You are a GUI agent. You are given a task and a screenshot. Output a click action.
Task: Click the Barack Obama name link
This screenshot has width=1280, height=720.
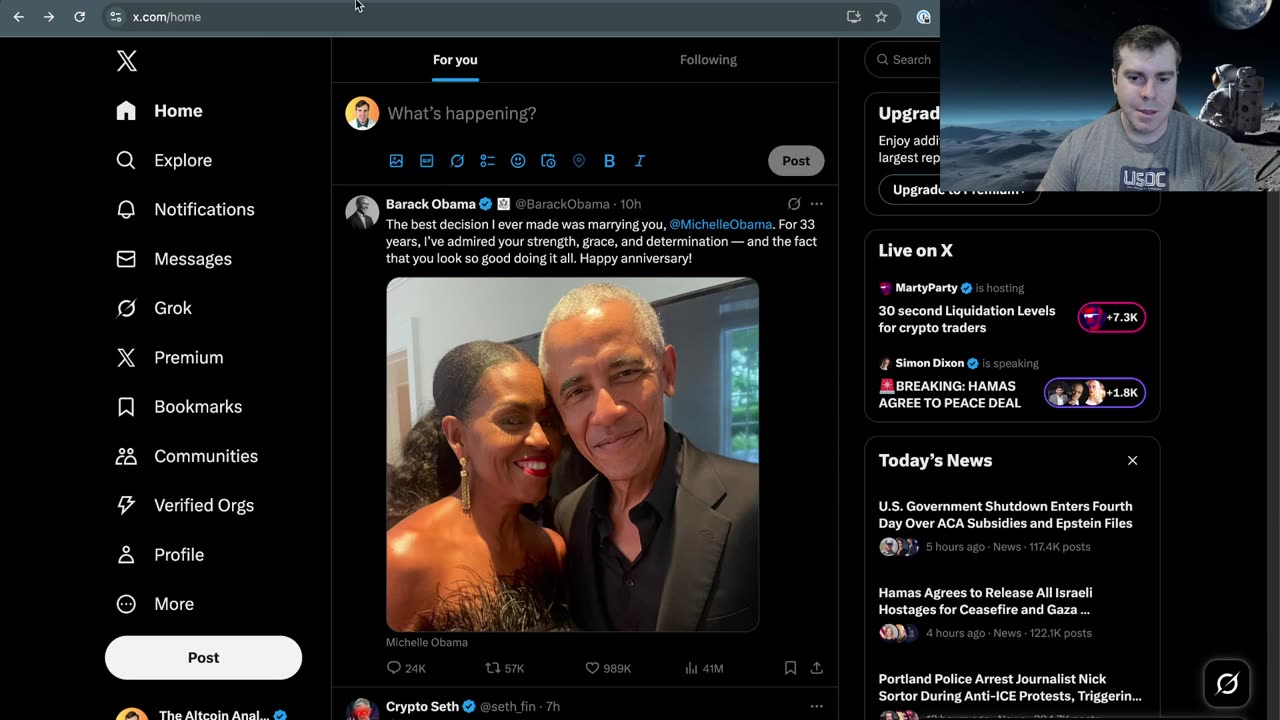[x=431, y=204]
